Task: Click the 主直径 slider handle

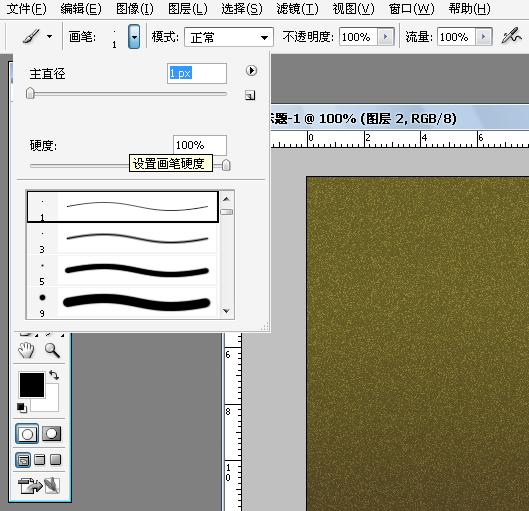Action: click(30, 93)
